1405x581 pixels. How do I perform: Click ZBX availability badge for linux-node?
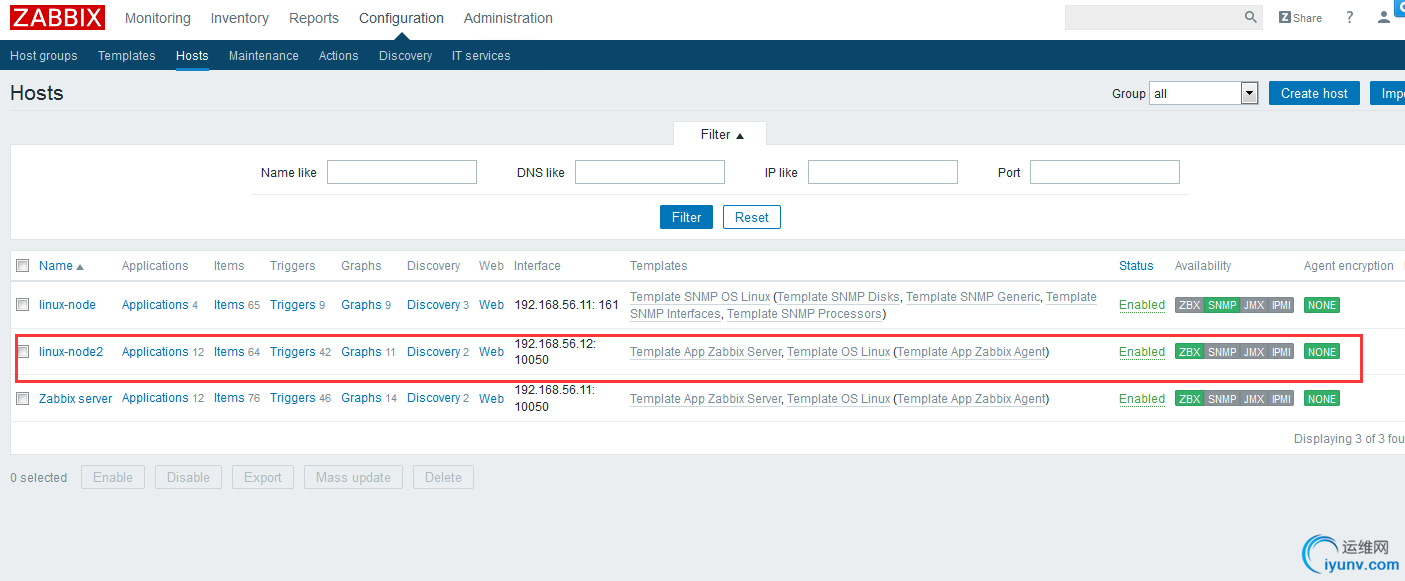click(x=1189, y=305)
